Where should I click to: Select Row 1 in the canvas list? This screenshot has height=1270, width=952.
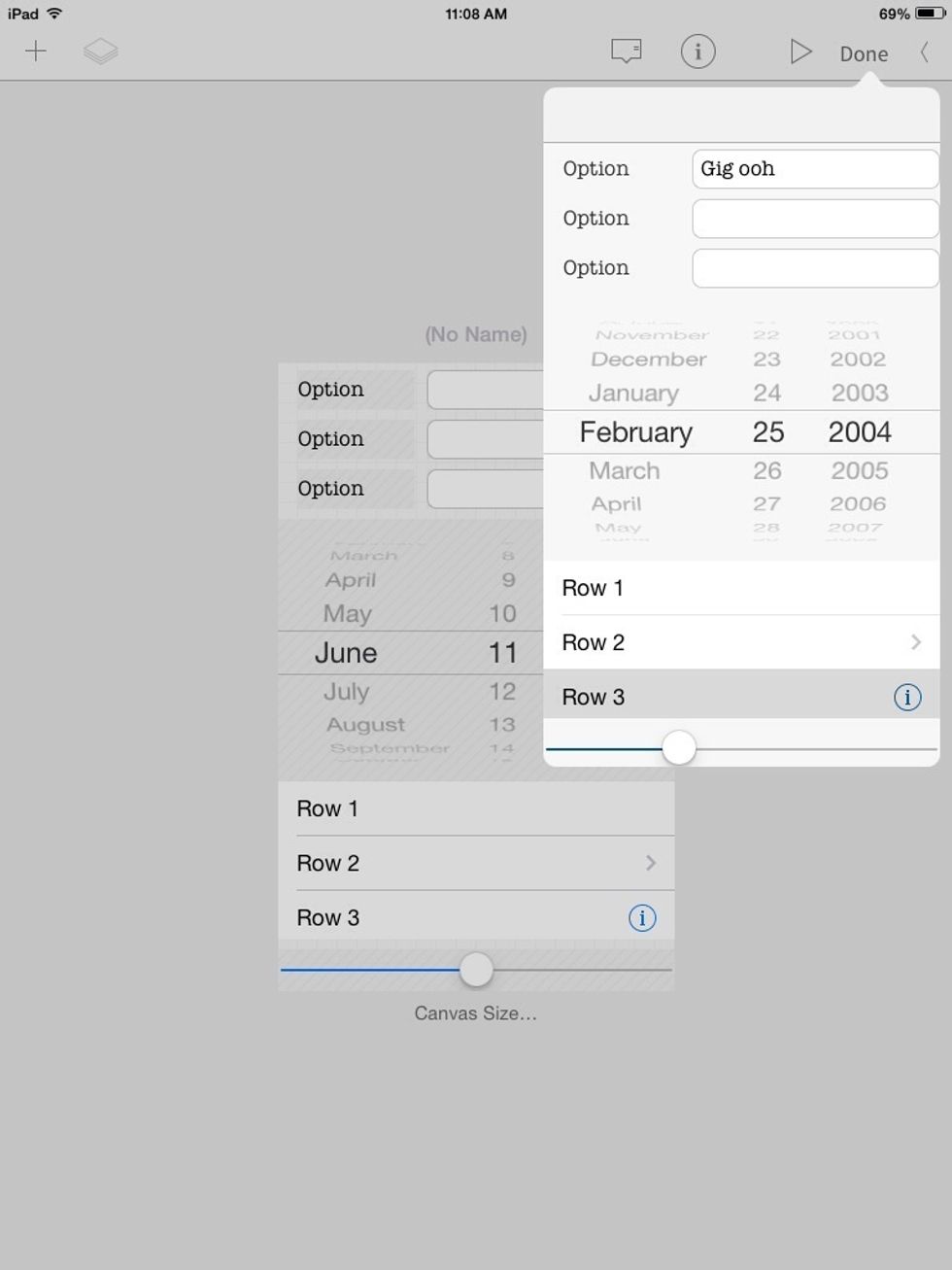[x=476, y=808]
